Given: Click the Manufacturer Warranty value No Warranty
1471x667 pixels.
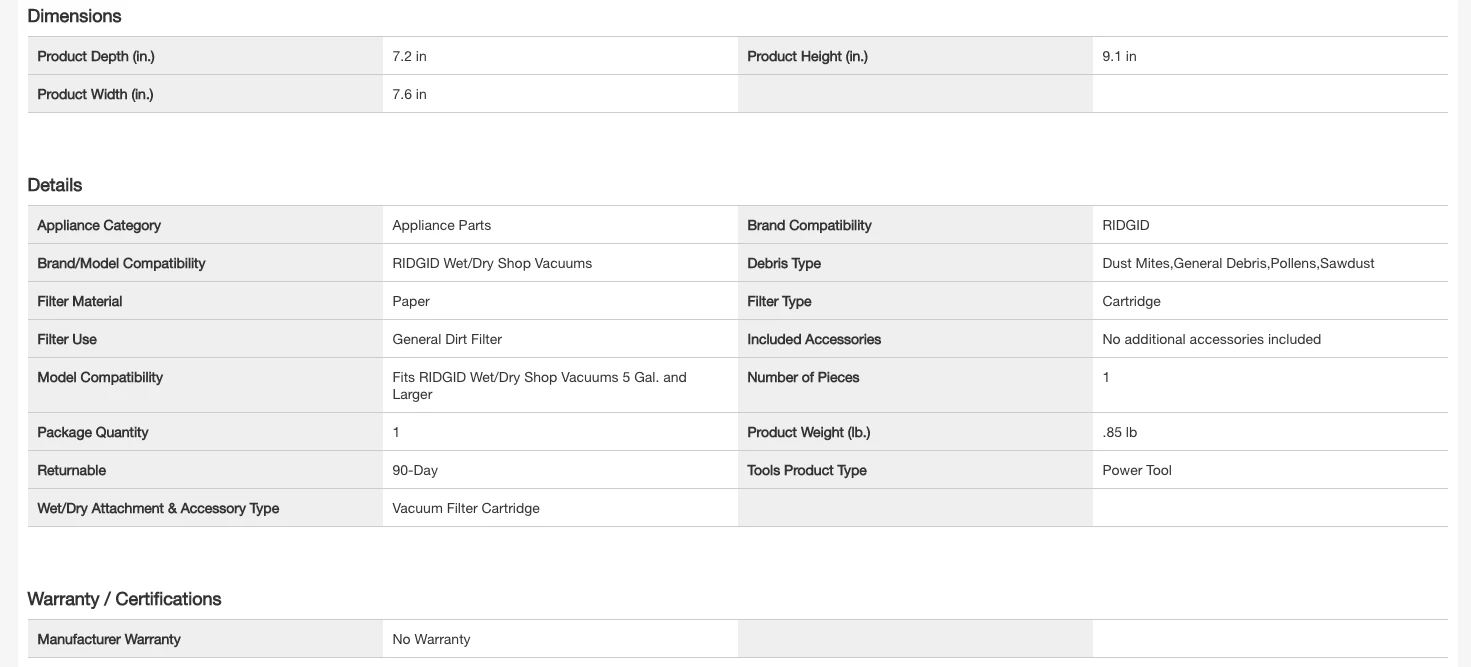Looking at the screenshot, I should [x=431, y=640].
